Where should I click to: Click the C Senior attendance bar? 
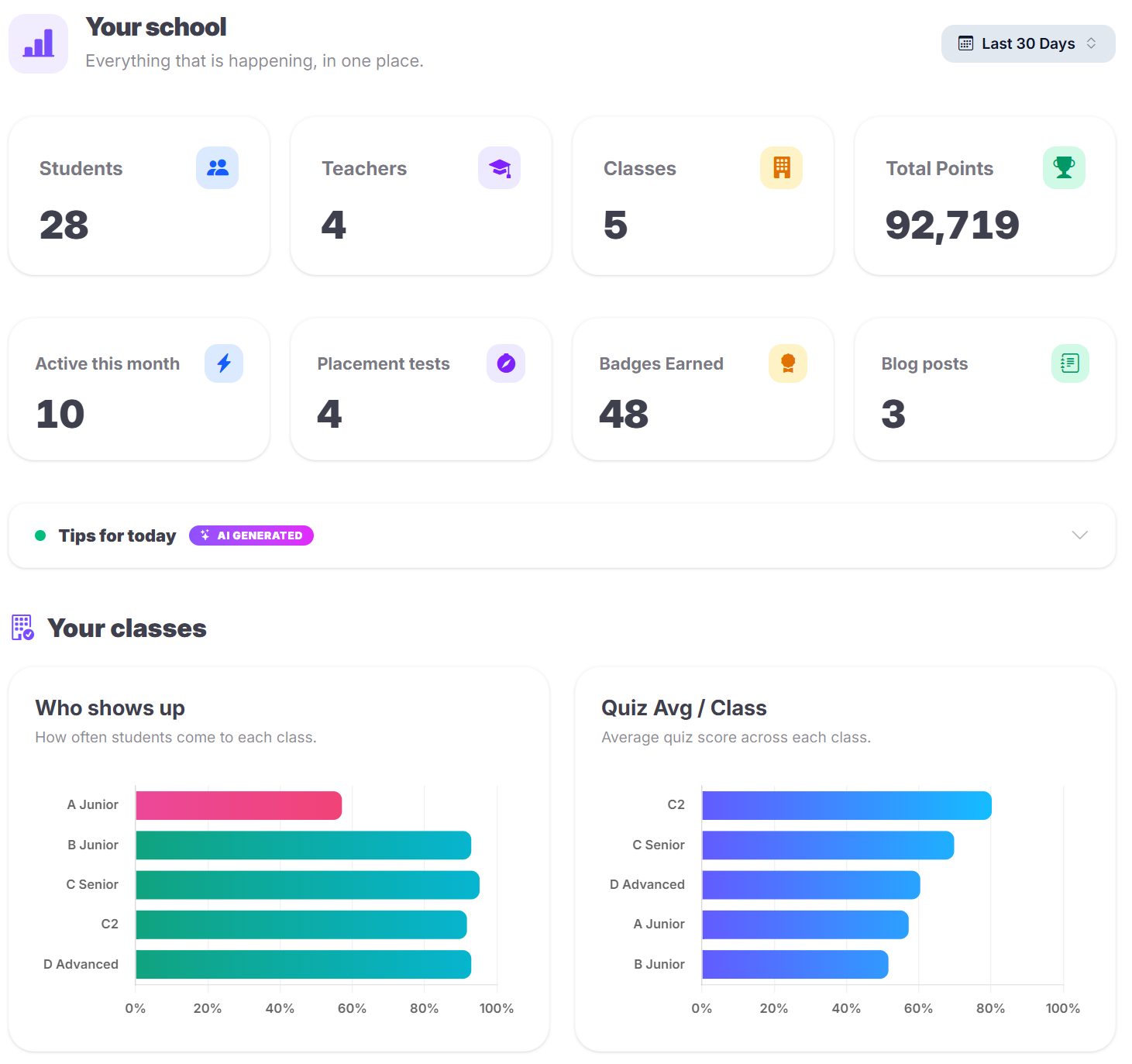[308, 885]
